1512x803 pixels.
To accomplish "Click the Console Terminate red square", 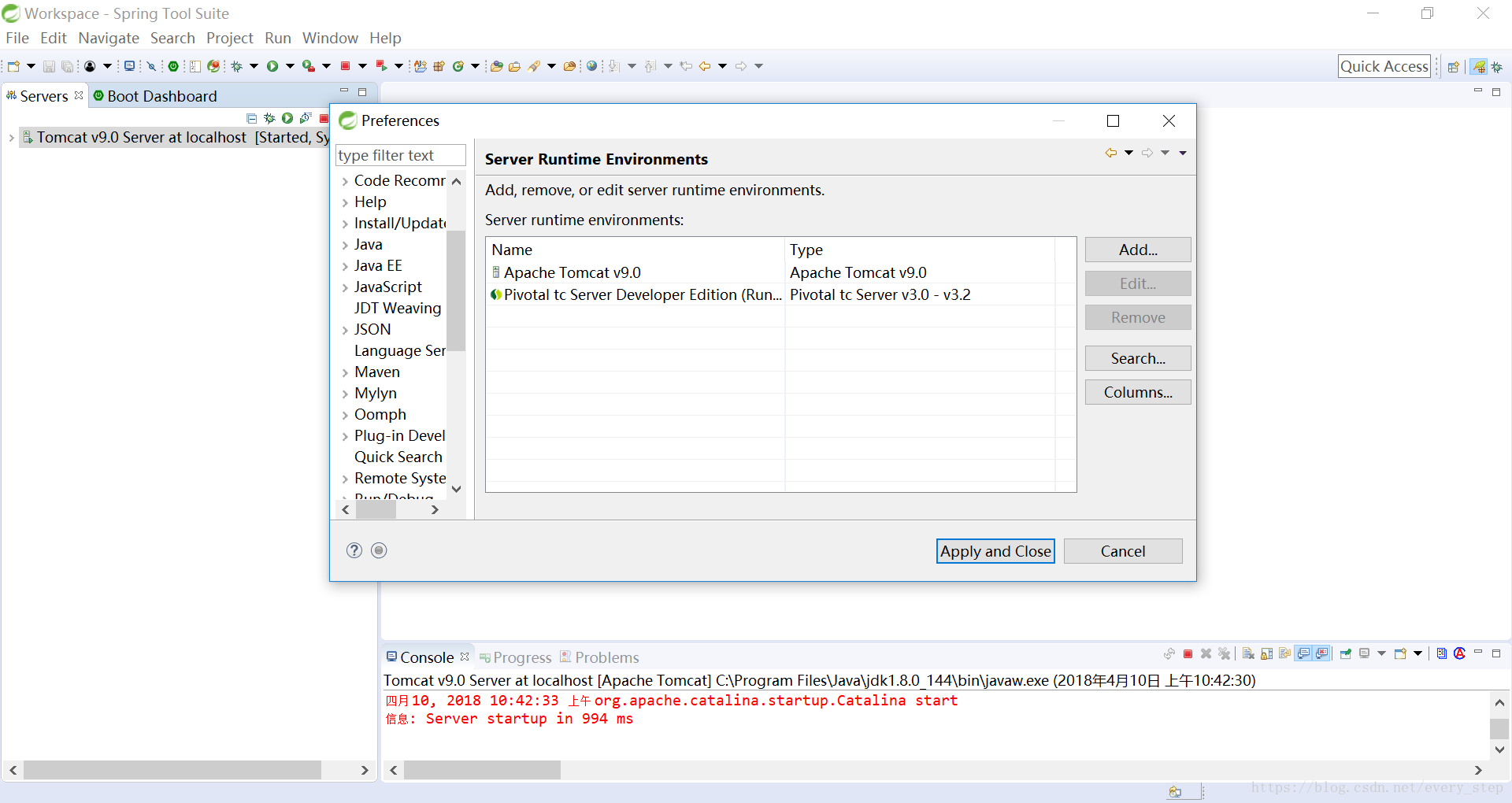I will pyautogui.click(x=1188, y=653).
